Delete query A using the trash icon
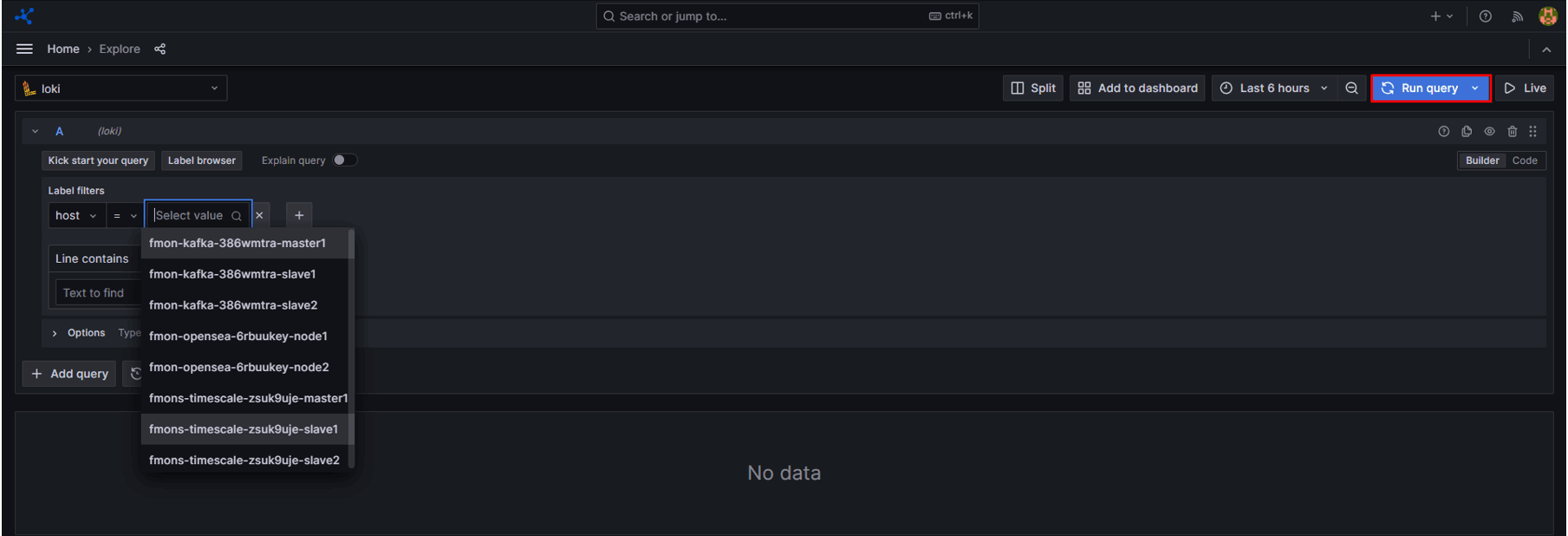 click(1512, 132)
